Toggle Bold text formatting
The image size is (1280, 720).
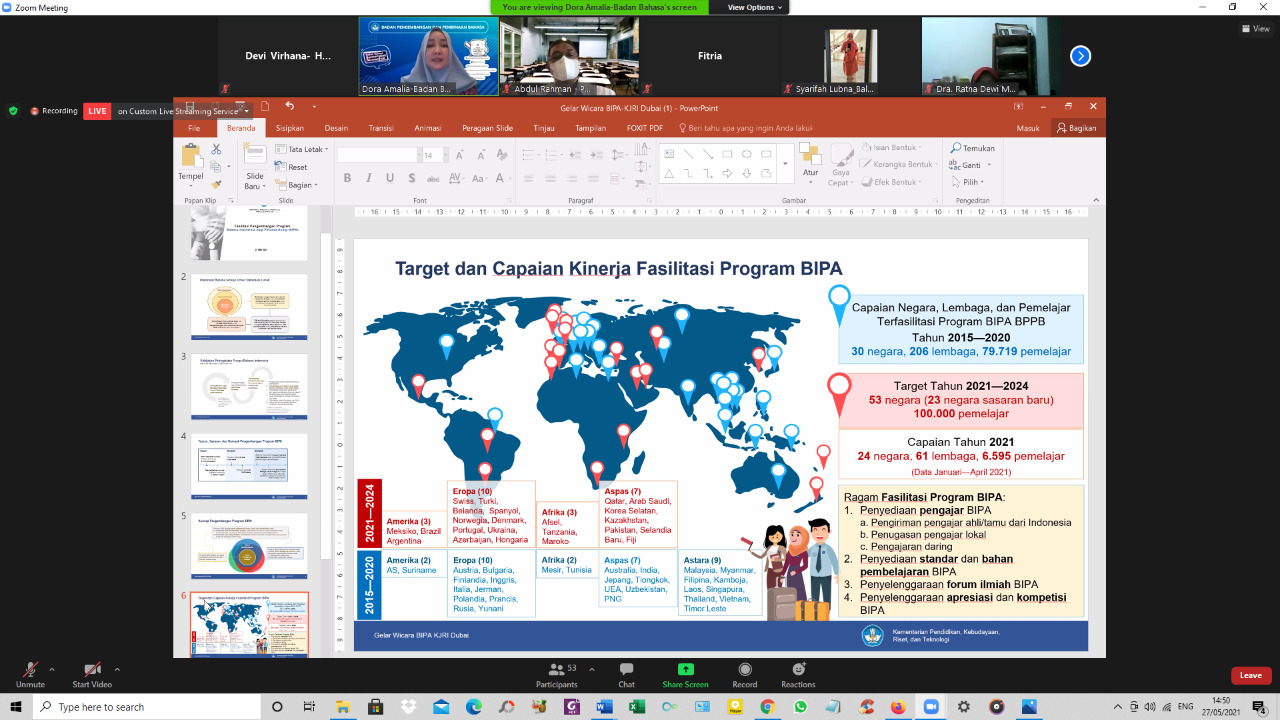point(347,178)
